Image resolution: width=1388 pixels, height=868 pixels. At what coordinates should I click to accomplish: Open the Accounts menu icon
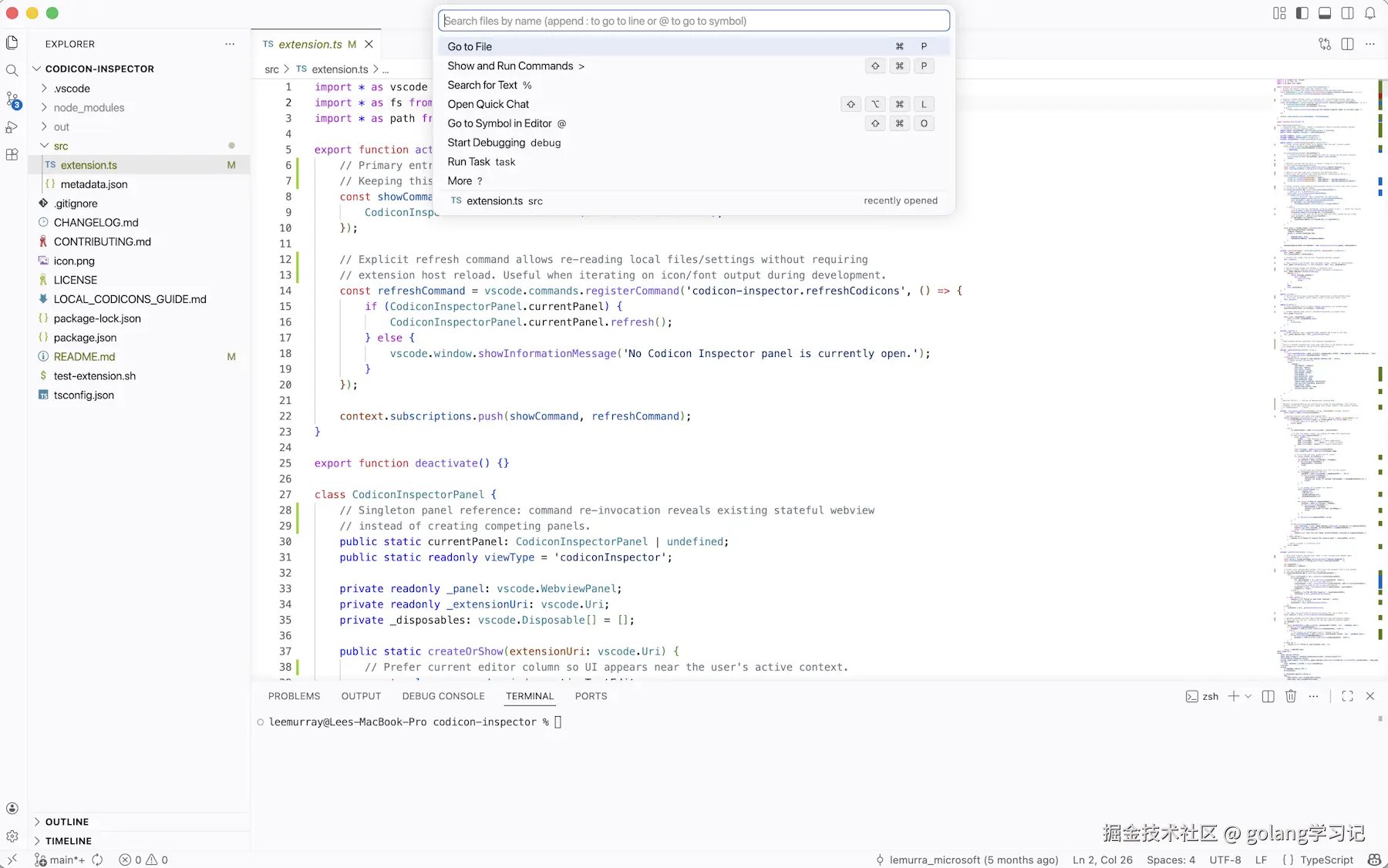tap(12, 809)
